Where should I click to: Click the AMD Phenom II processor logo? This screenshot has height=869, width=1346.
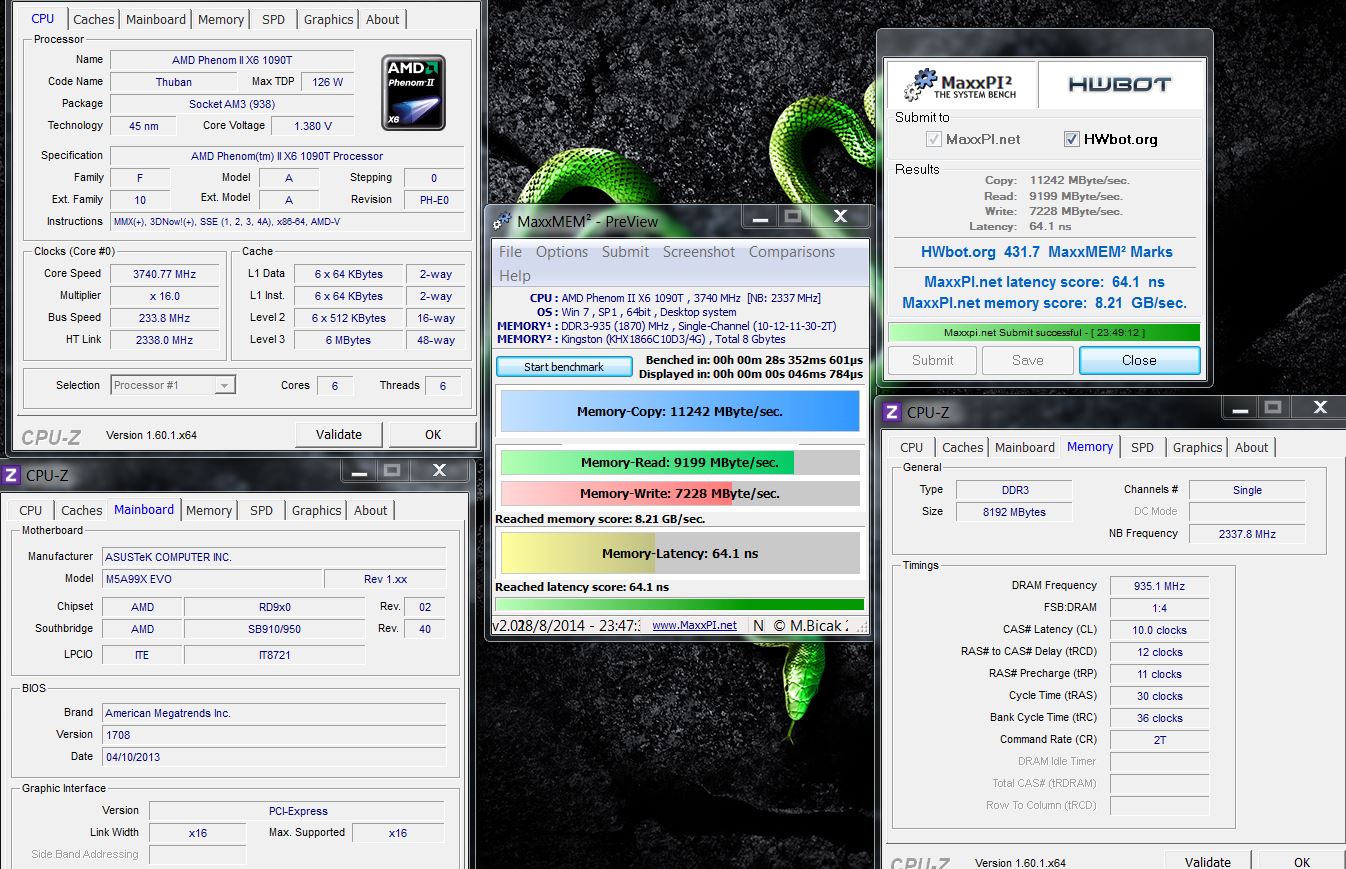[413, 93]
